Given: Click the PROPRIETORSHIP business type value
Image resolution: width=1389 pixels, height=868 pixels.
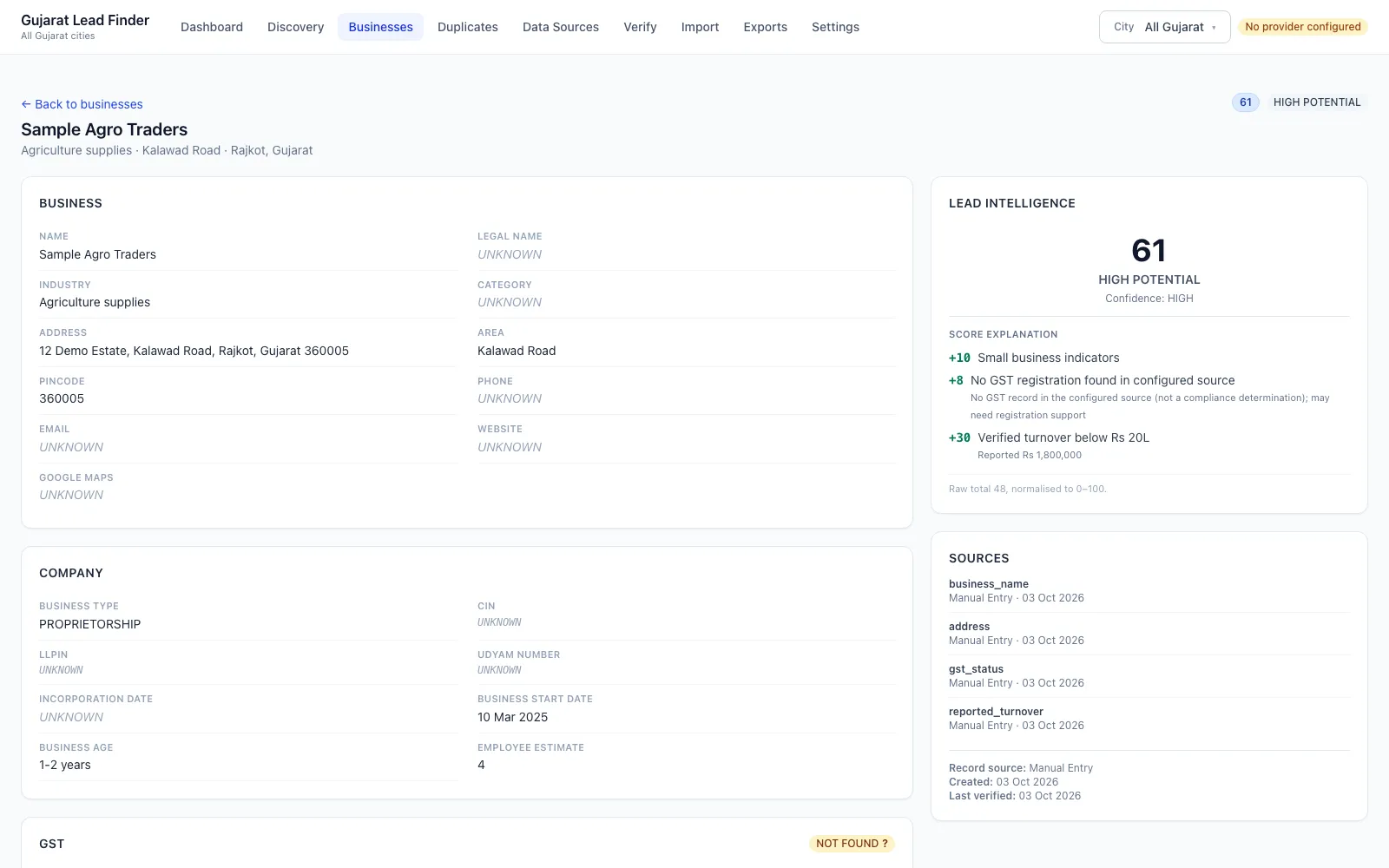Looking at the screenshot, I should [89, 624].
